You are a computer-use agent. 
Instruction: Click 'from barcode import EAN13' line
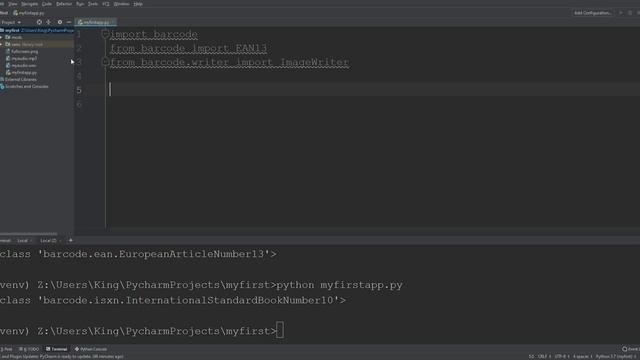pos(189,48)
